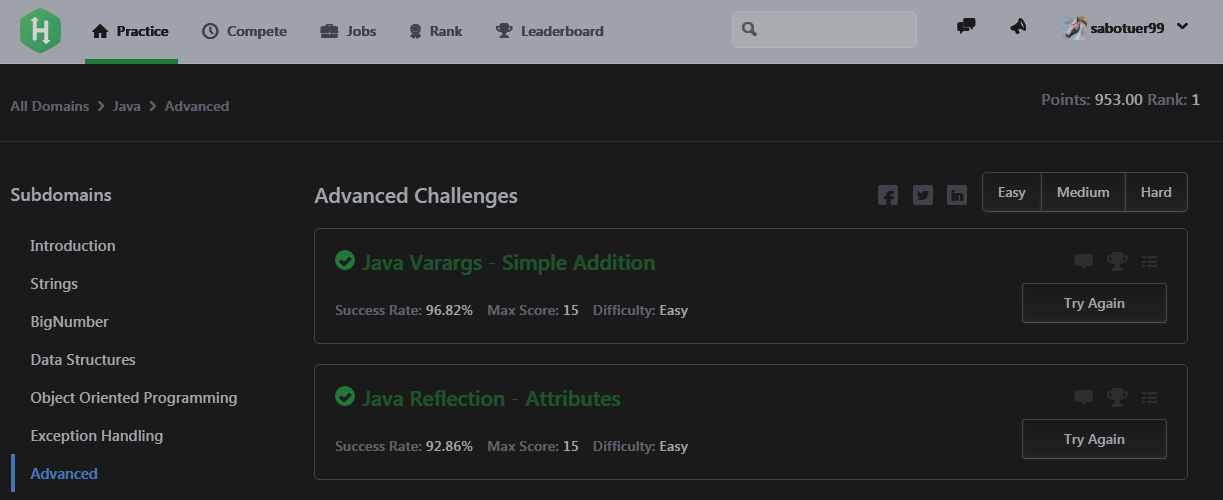Open Java Varargs - Simple Addition challenge
The height and width of the screenshot is (500, 1223).
tap(508, 262)
